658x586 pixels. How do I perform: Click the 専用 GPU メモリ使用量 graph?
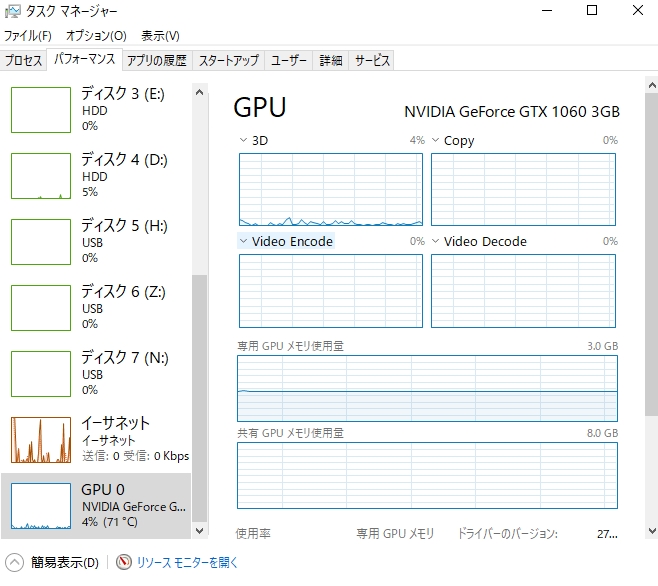click(427, 388)
